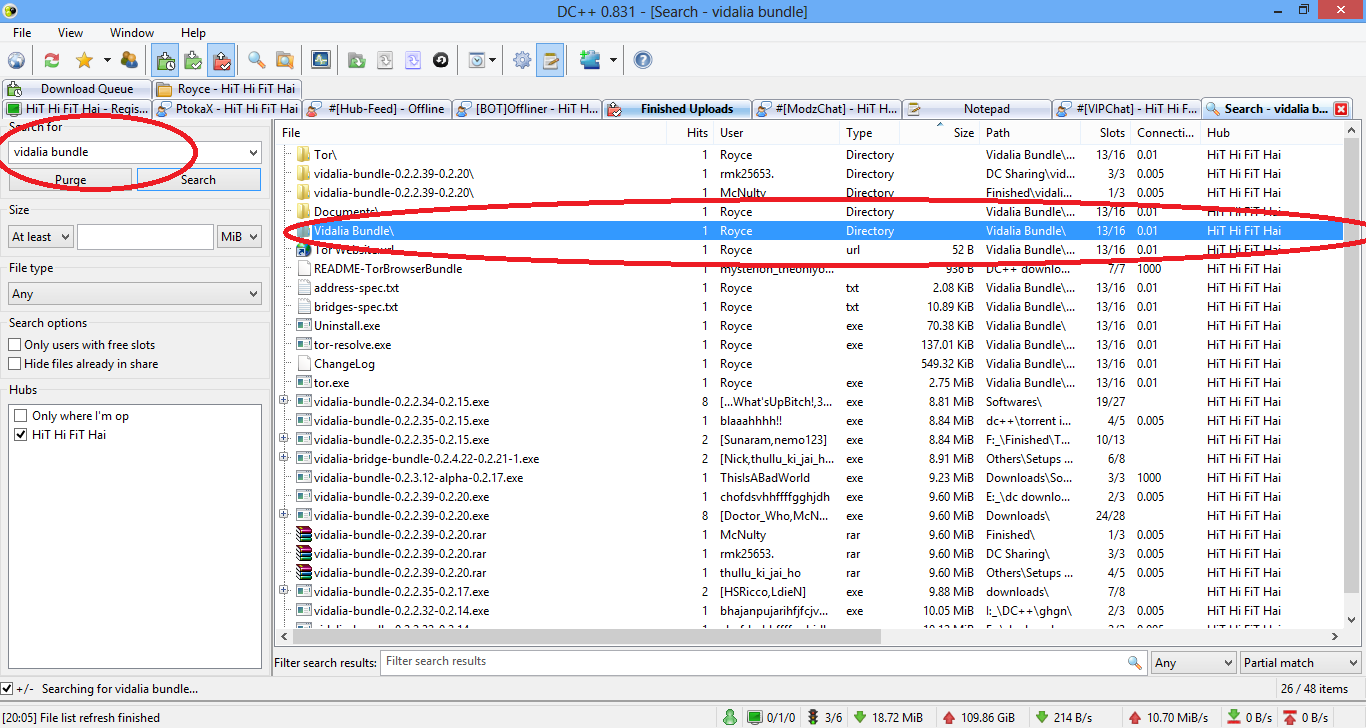This screenshot has width=1366, height=728.
Task: Toggle the Notepad toolbar icon
Action: coord(550,60)
